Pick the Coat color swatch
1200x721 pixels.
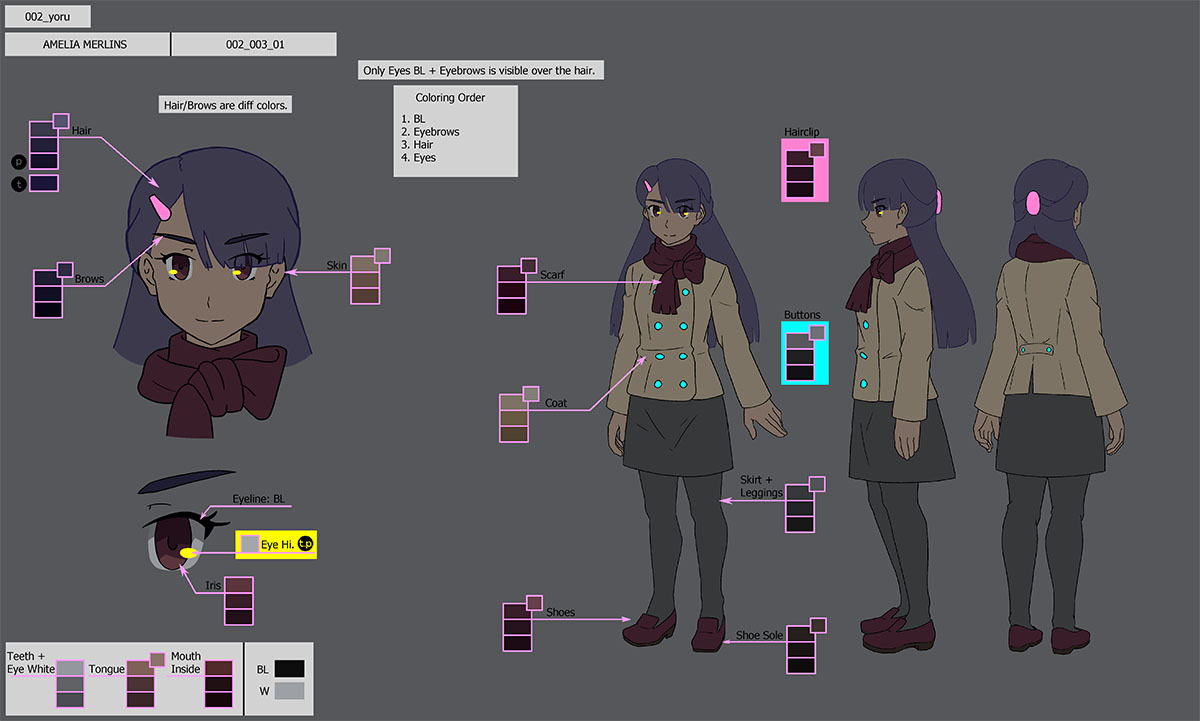(513, 418)
